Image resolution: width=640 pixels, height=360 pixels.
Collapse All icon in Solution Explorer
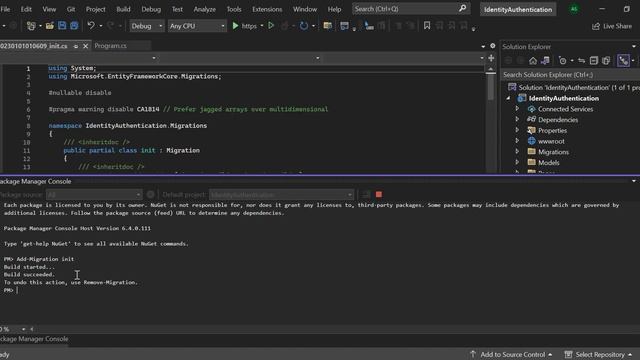[594, 61]
